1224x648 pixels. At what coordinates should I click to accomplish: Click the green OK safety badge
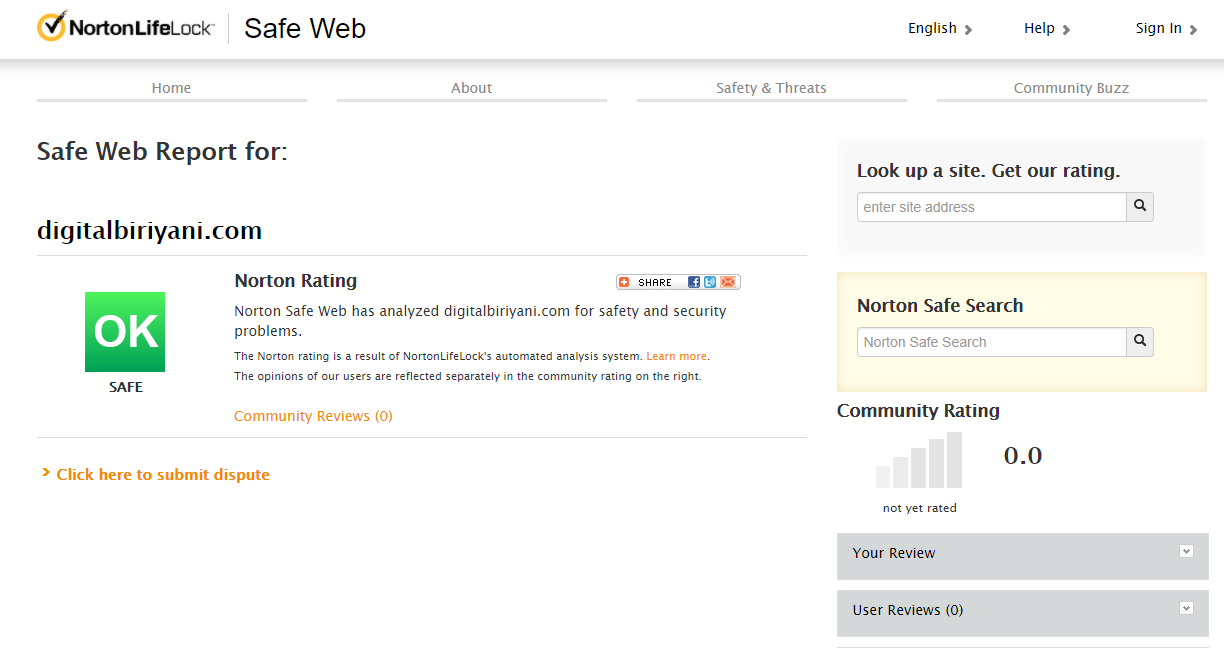click(x=124, y=331)
